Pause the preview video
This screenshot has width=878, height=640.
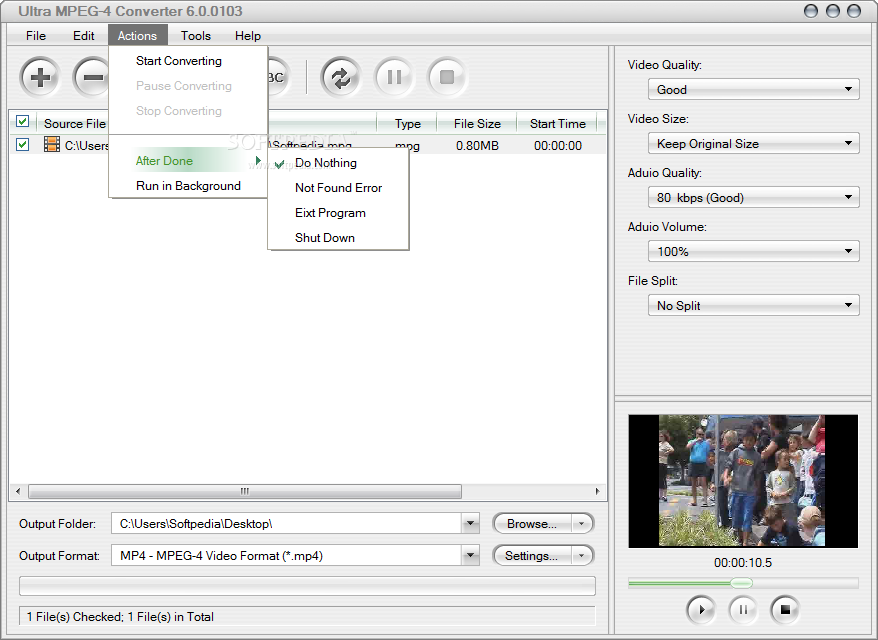[743, 609]
